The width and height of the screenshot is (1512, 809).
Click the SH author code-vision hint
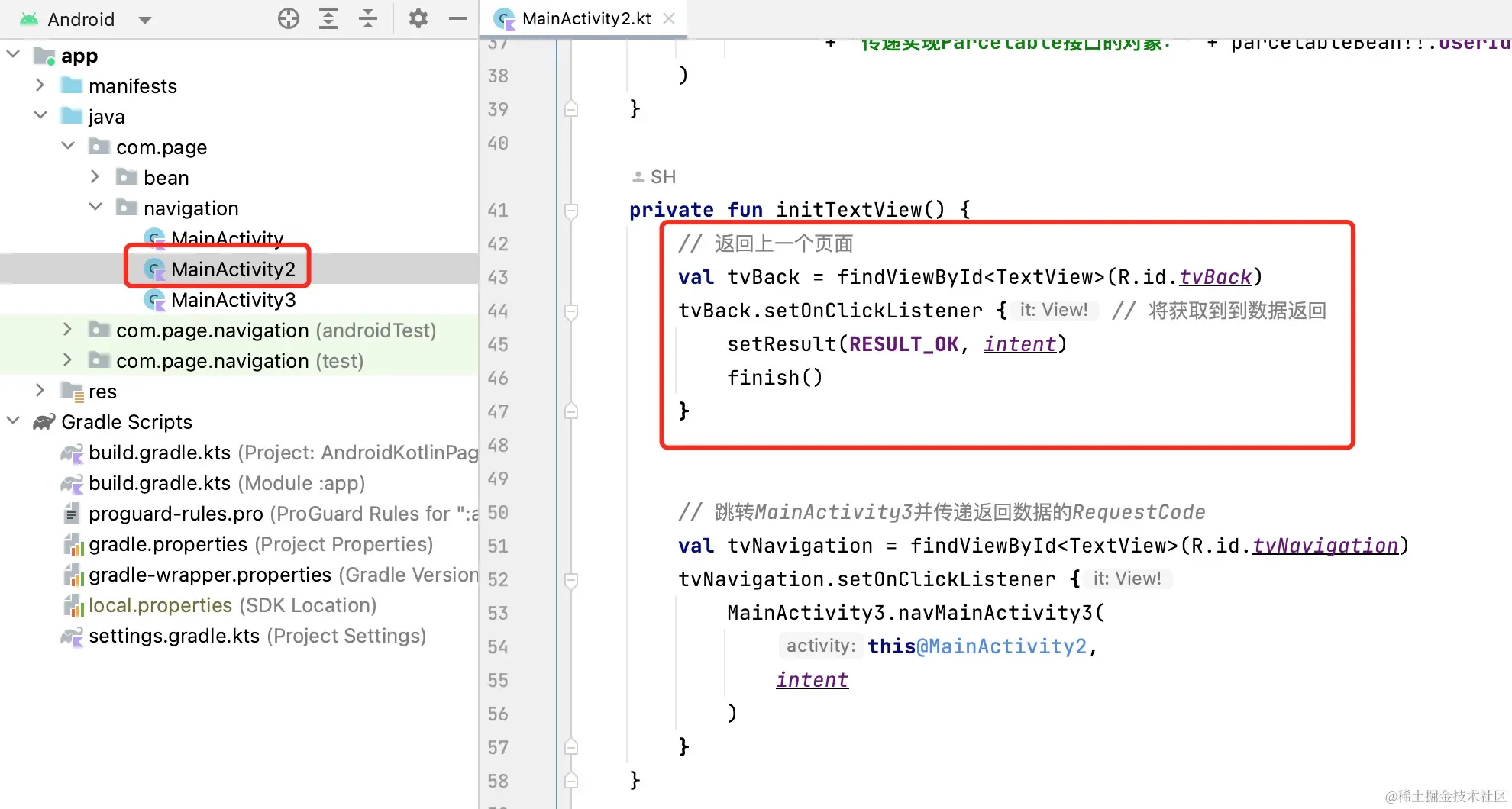pos(654,177)
